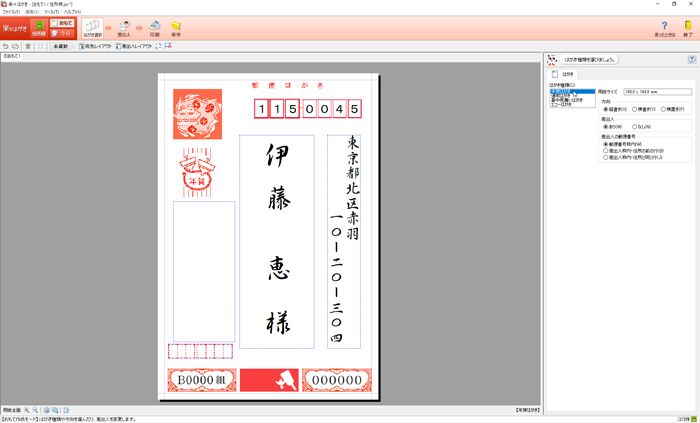This screenshot has width=700, height=423.
Task: Select 通常はがき in the postcard type list
Action: (561, 95)
